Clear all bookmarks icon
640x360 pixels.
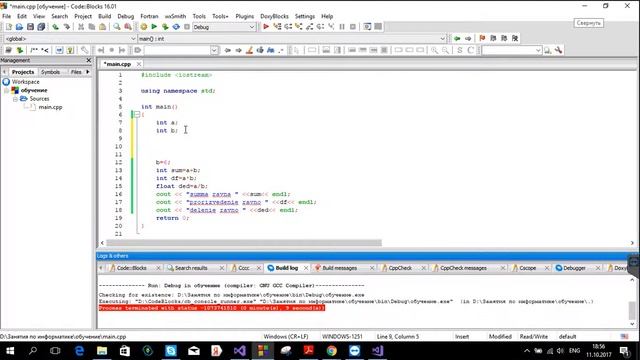click(515, 38)
